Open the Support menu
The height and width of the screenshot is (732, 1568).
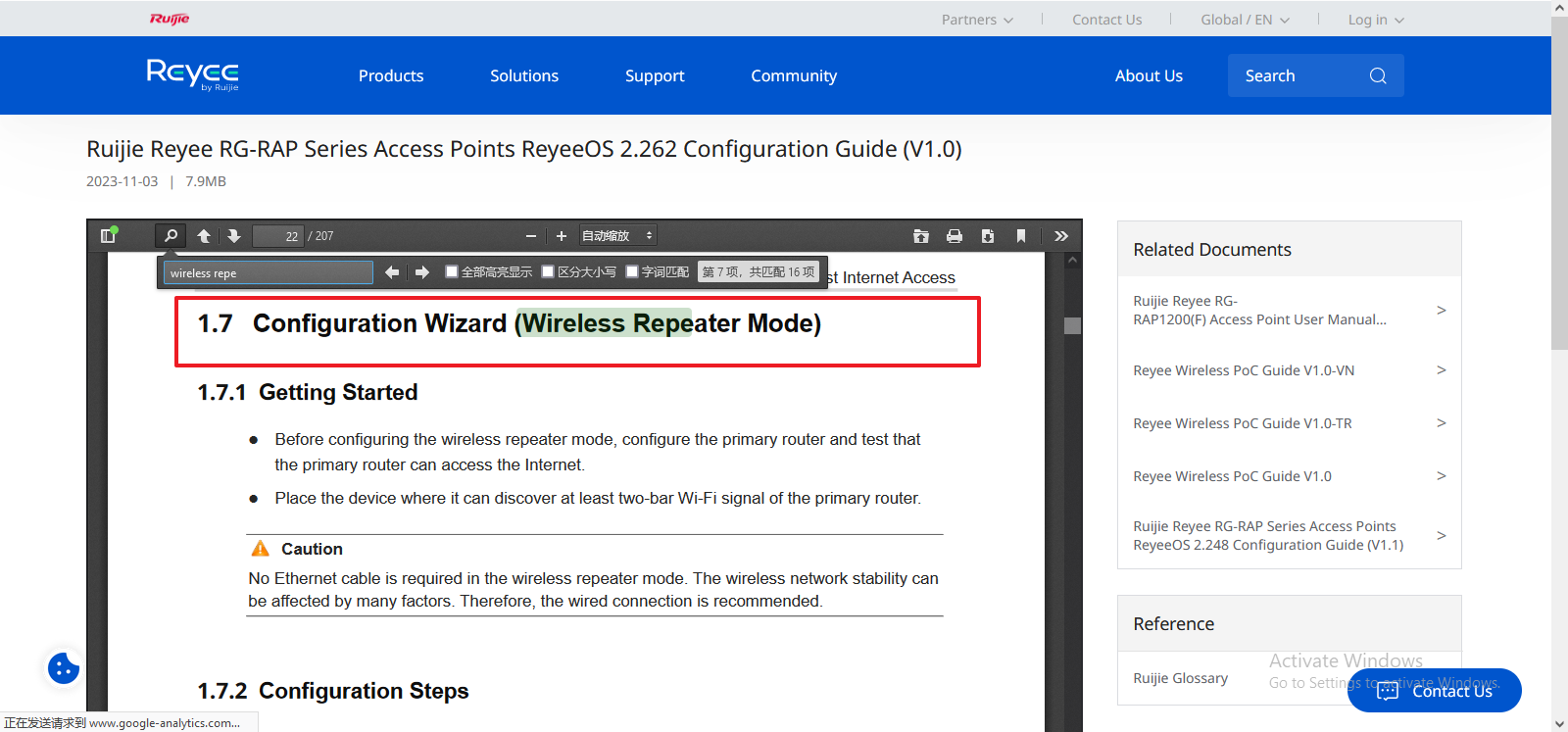pos(655,75)
